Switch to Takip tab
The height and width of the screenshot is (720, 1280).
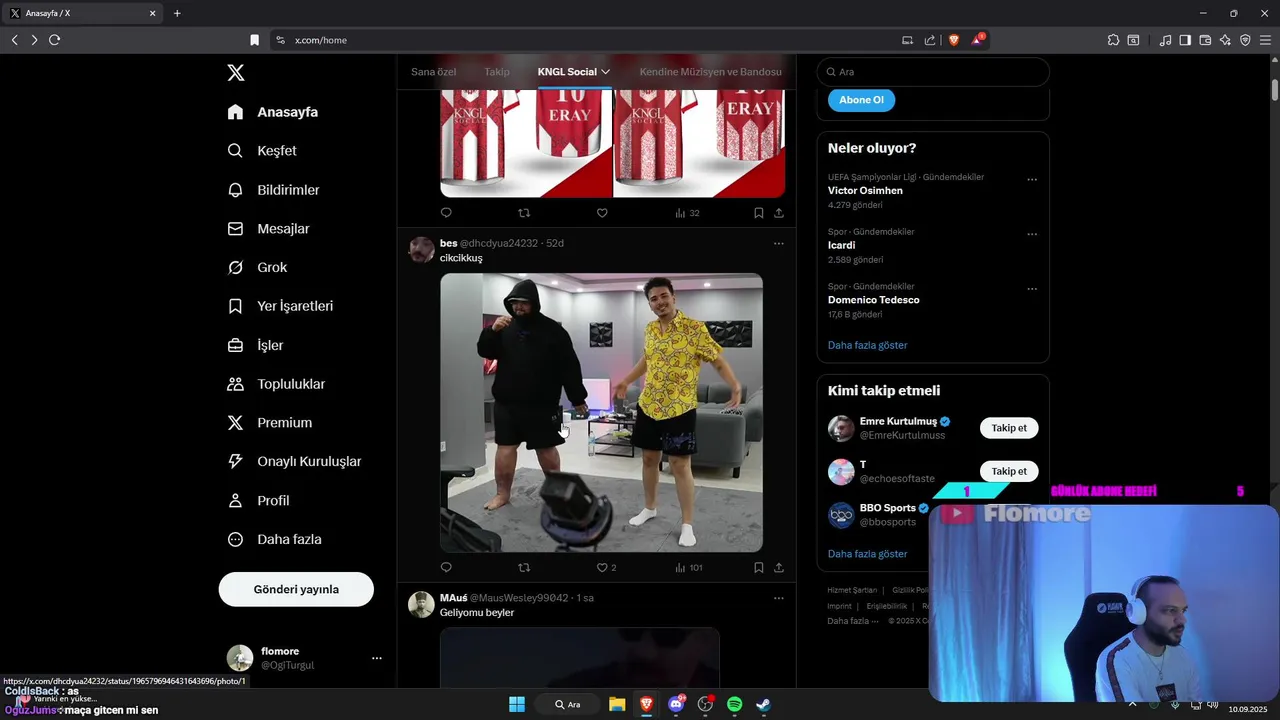tap(497, 72)
